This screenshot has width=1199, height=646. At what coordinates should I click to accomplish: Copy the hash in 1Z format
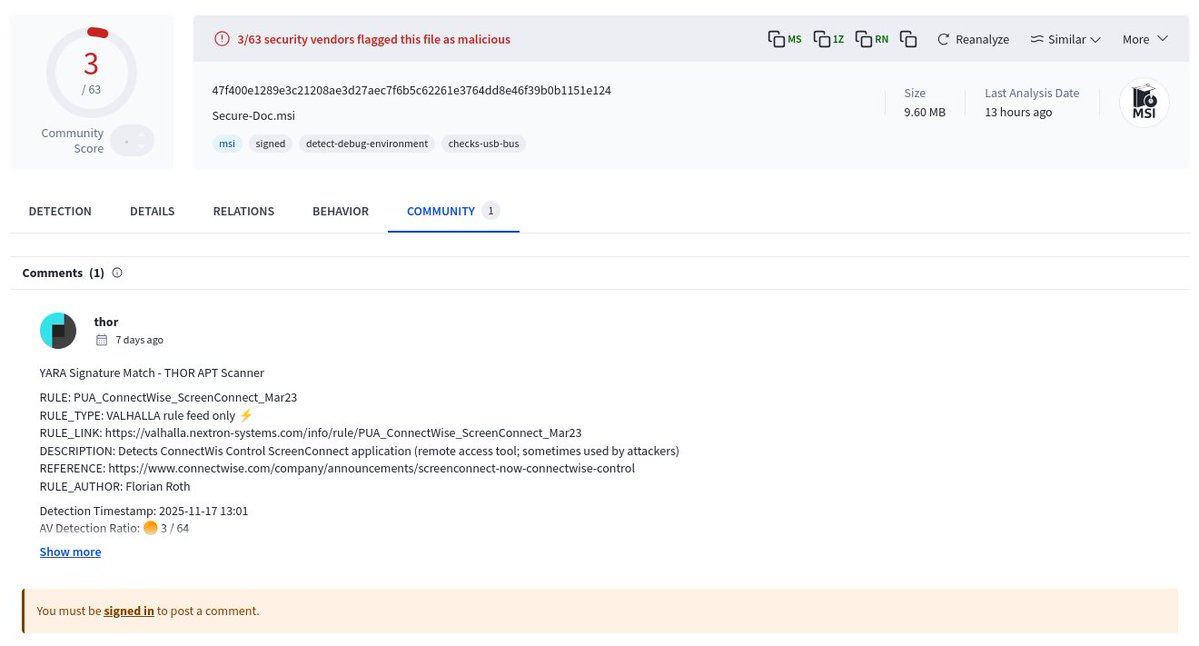point(826,37)
